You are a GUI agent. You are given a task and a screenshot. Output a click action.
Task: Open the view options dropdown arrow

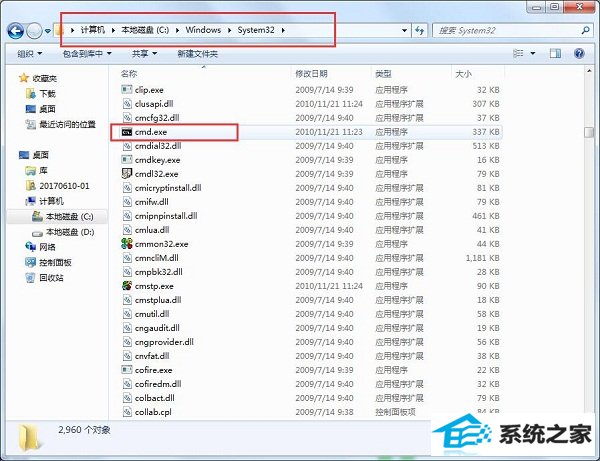[533, 54]
